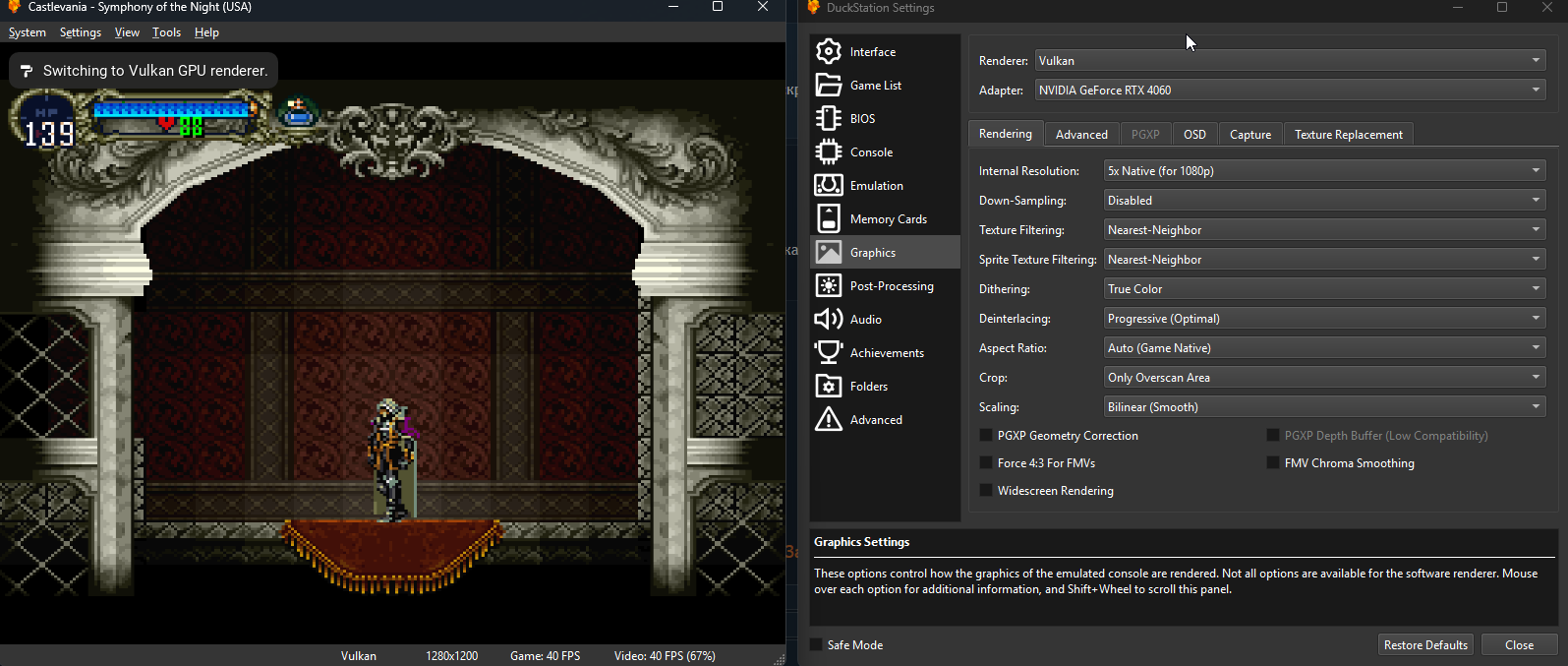Switch to the Capture tab

1250,135
